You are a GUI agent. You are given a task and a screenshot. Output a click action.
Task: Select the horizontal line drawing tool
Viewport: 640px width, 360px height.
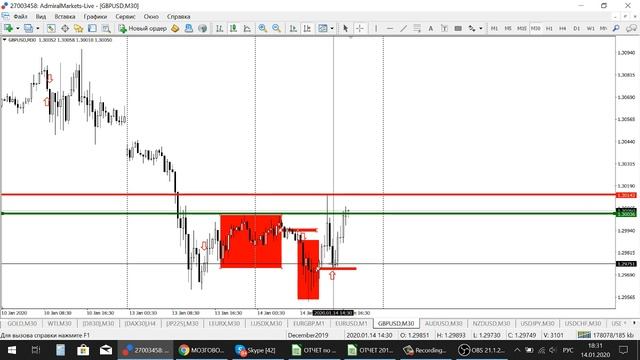click(x=390, y=28)
